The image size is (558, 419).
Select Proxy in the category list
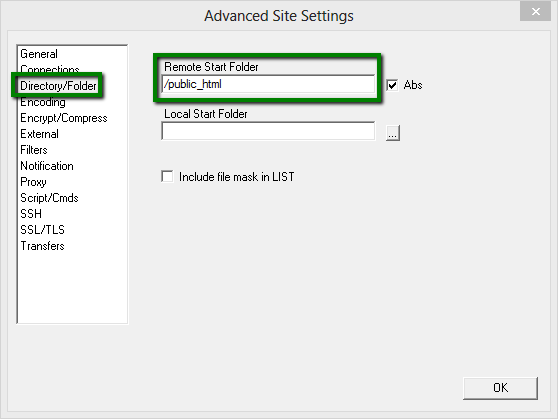tap(33, 182)
